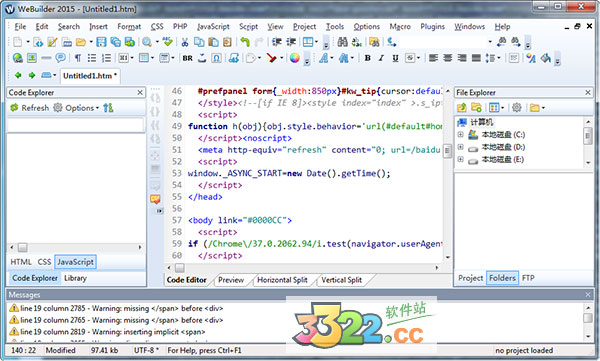This screenshot has height=361, width=600.
Task: Open the Open-file folder dropdown arrow
Action: pyautogui.click(x=91, y=42)
